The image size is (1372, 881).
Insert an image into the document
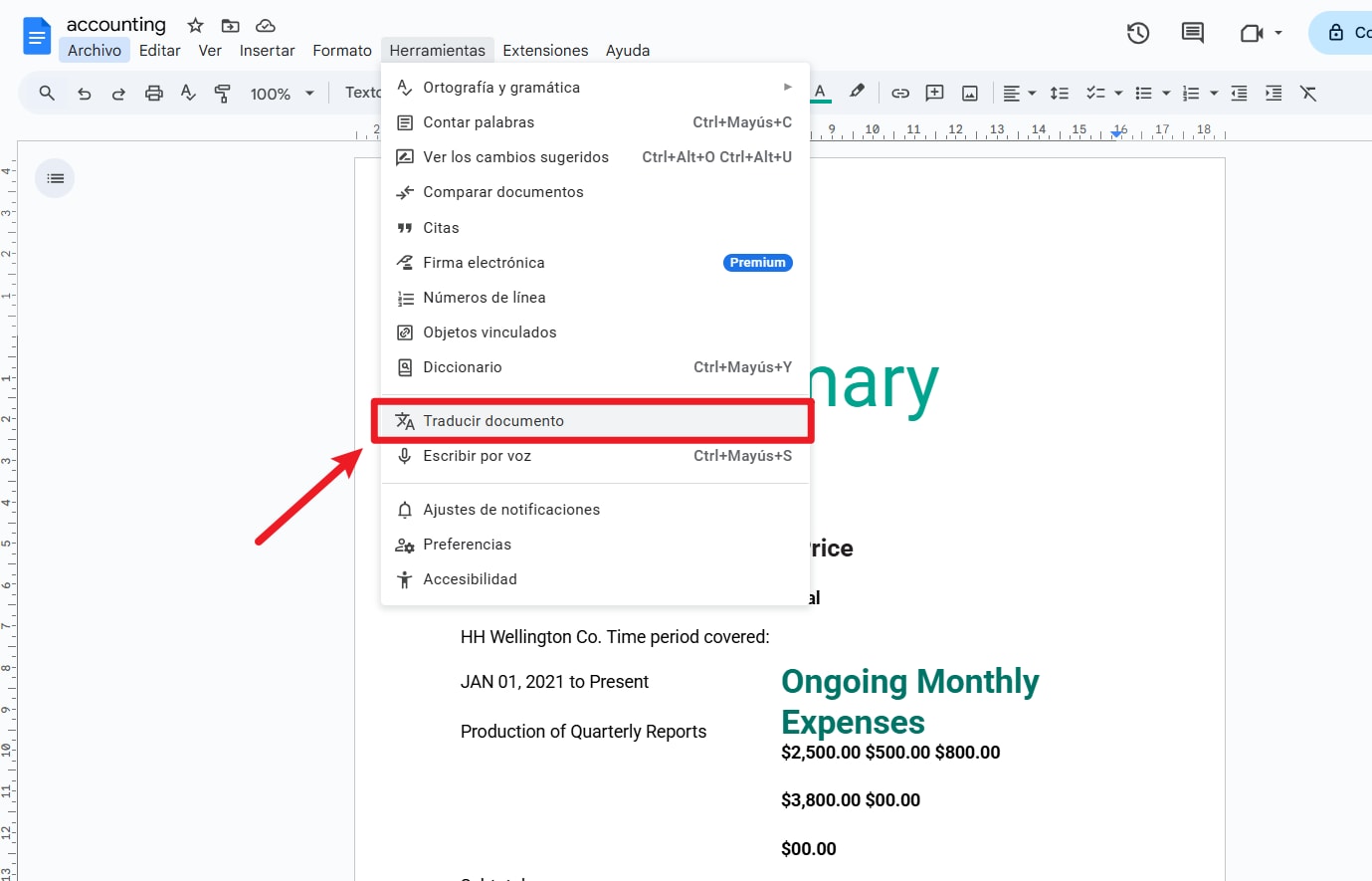coord(969,93)
